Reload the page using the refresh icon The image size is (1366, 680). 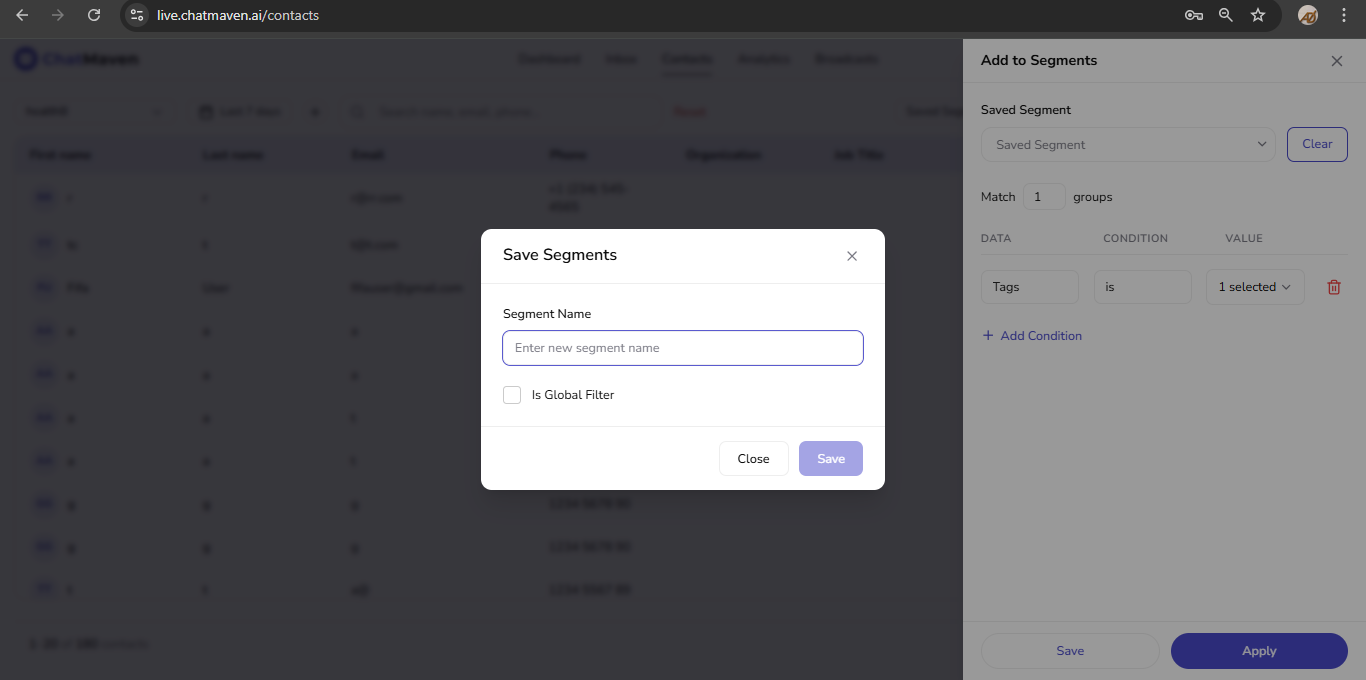tap(93, 15)
